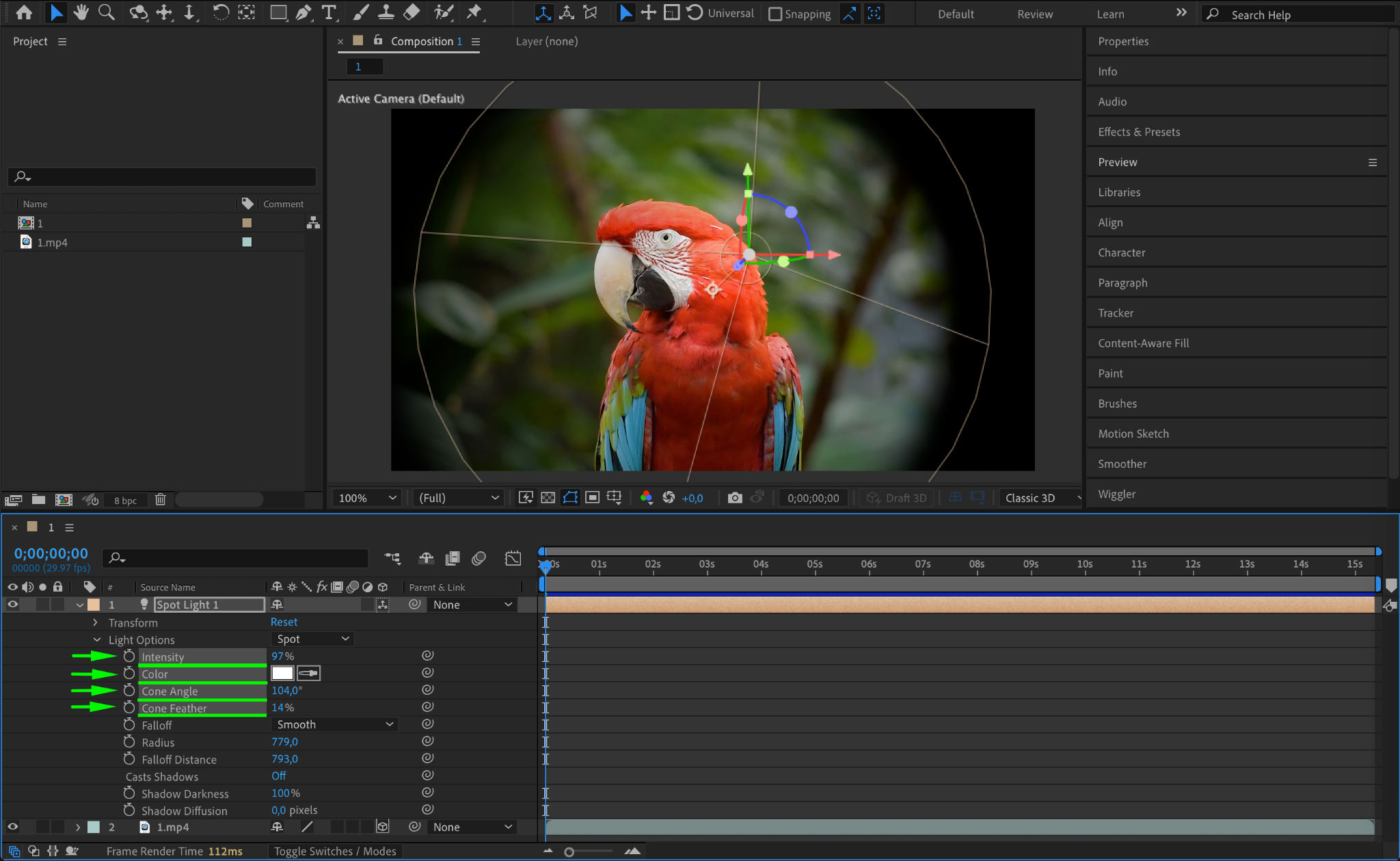Enable the Snapping checkbox

(x=775, y=14)
